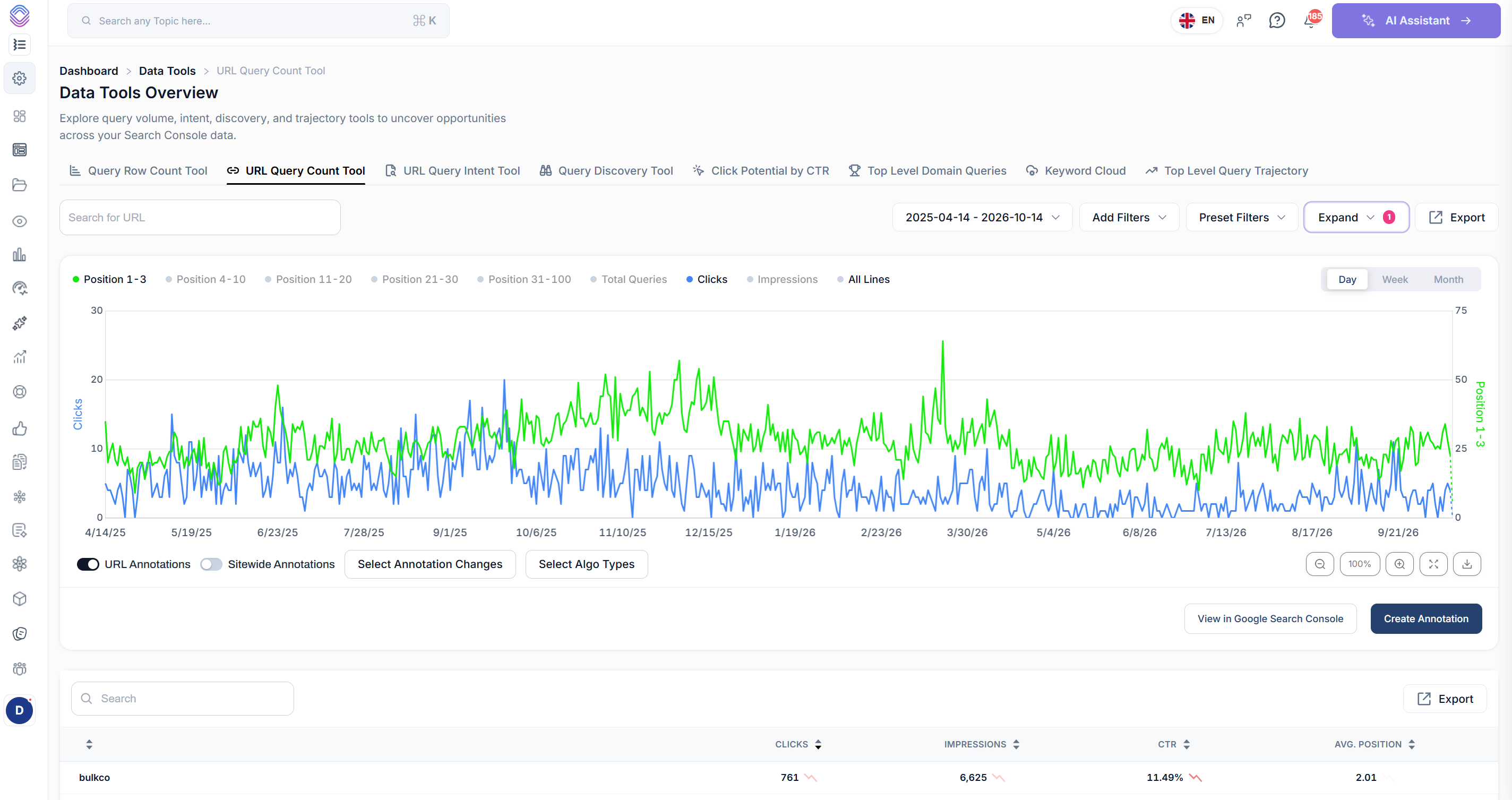Open the date range dropdown 2025-04-14 - 2026-10-14
Viewport: 1512px width, 800px height.
click(x=982, y=217)
